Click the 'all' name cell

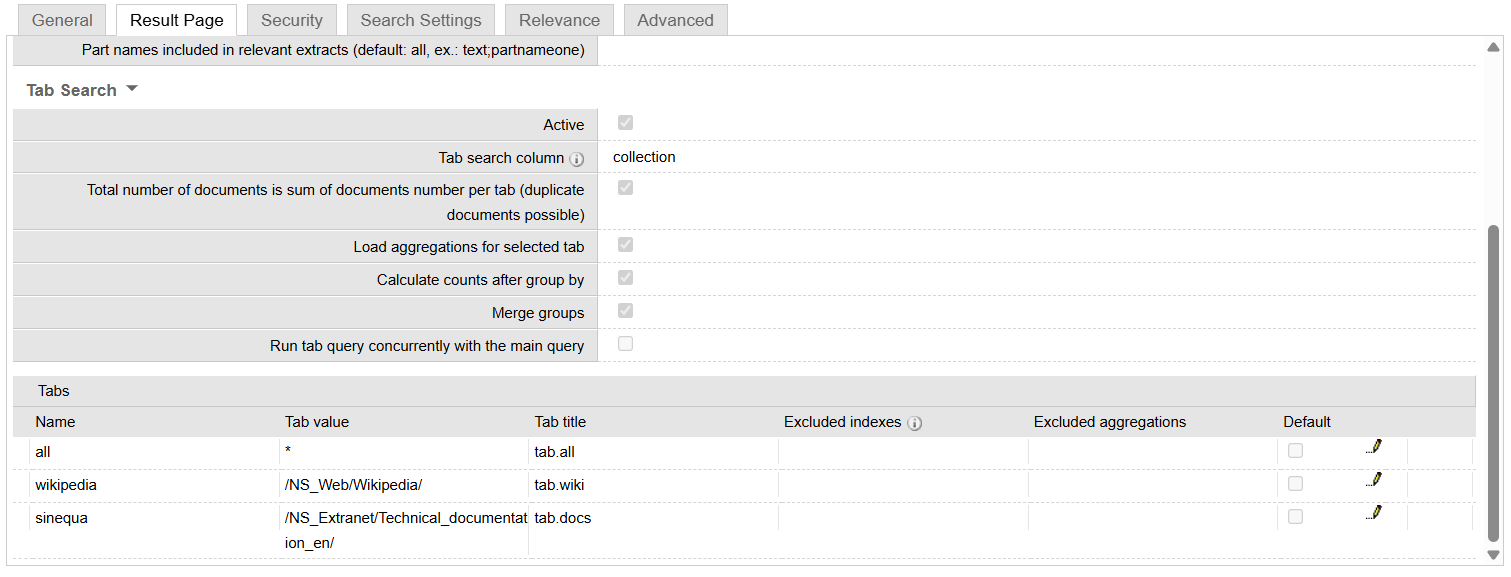point(154,452)
